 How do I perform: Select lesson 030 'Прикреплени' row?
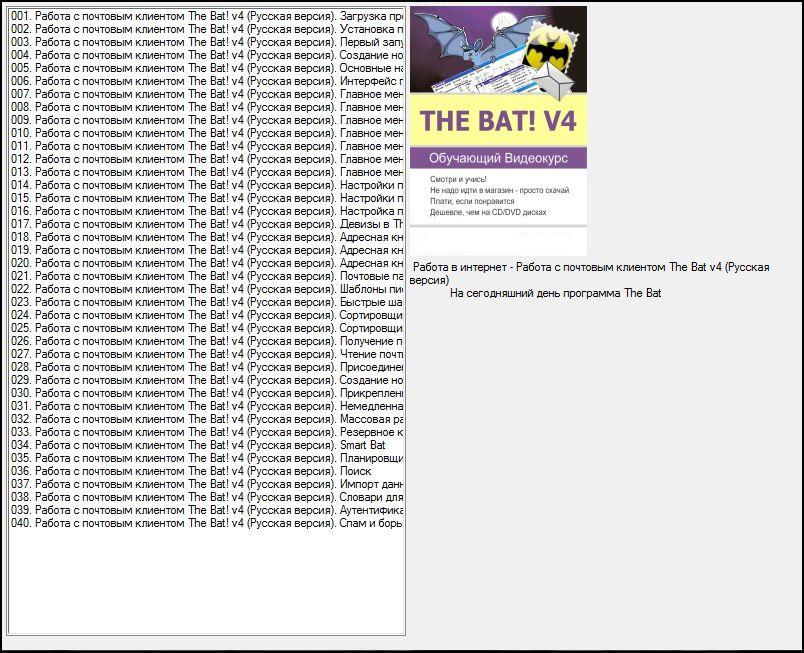tap(207, 393)
